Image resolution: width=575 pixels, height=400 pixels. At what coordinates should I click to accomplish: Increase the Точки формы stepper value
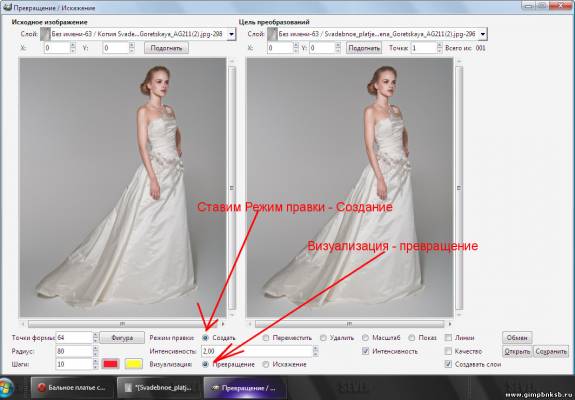pyautogui.click(x=96, y=335)
